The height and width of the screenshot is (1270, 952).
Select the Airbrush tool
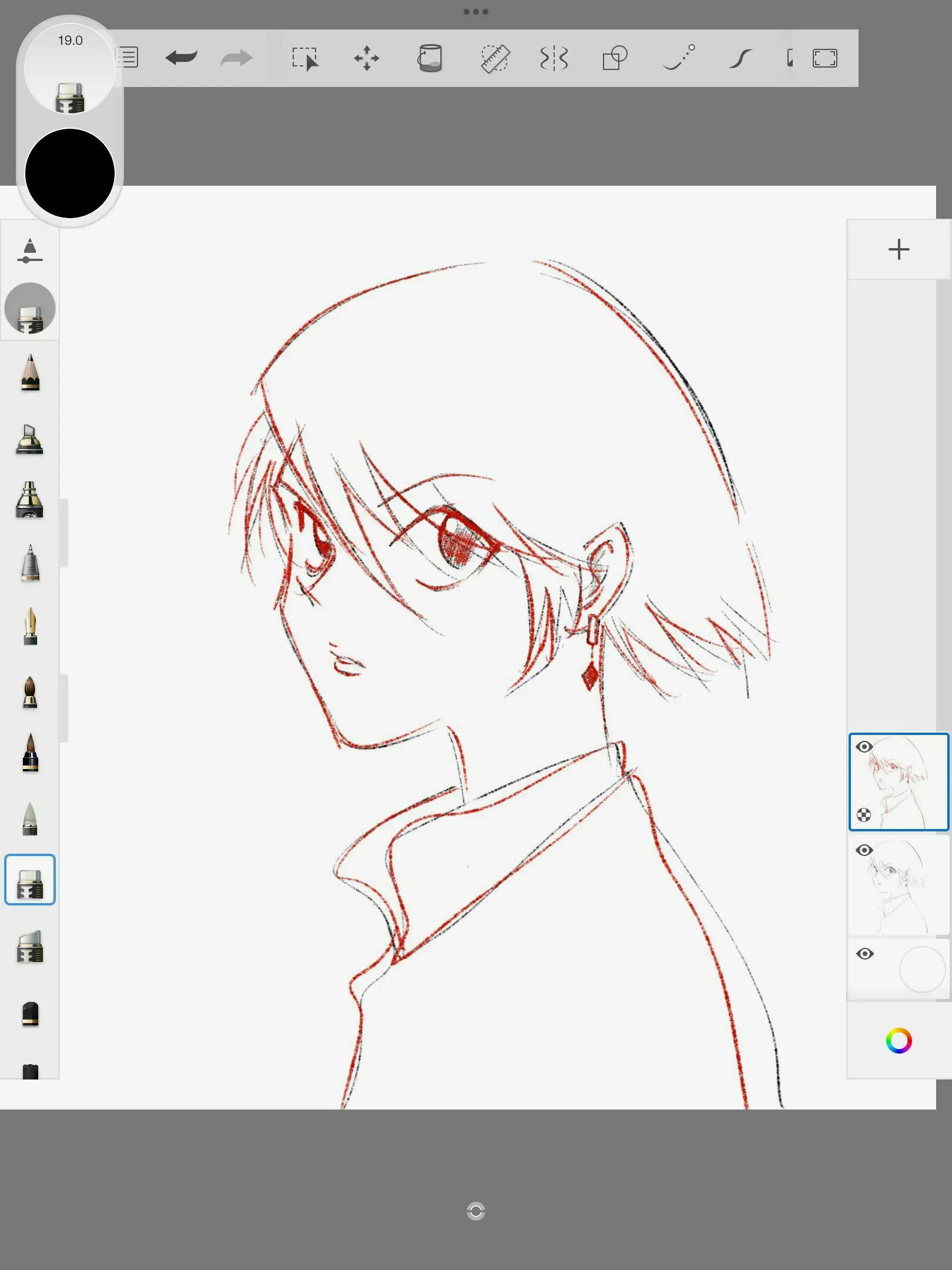click(29, 500)
